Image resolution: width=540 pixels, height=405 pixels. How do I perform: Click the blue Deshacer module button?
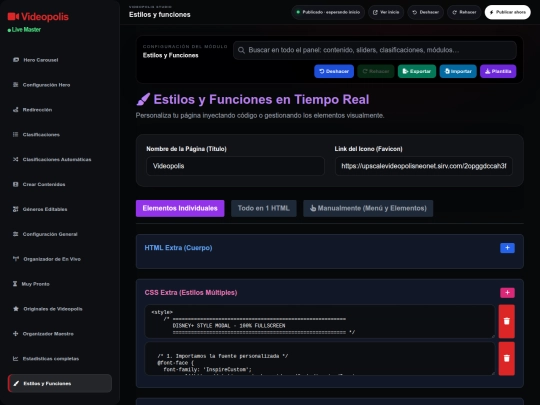(334, 71)
